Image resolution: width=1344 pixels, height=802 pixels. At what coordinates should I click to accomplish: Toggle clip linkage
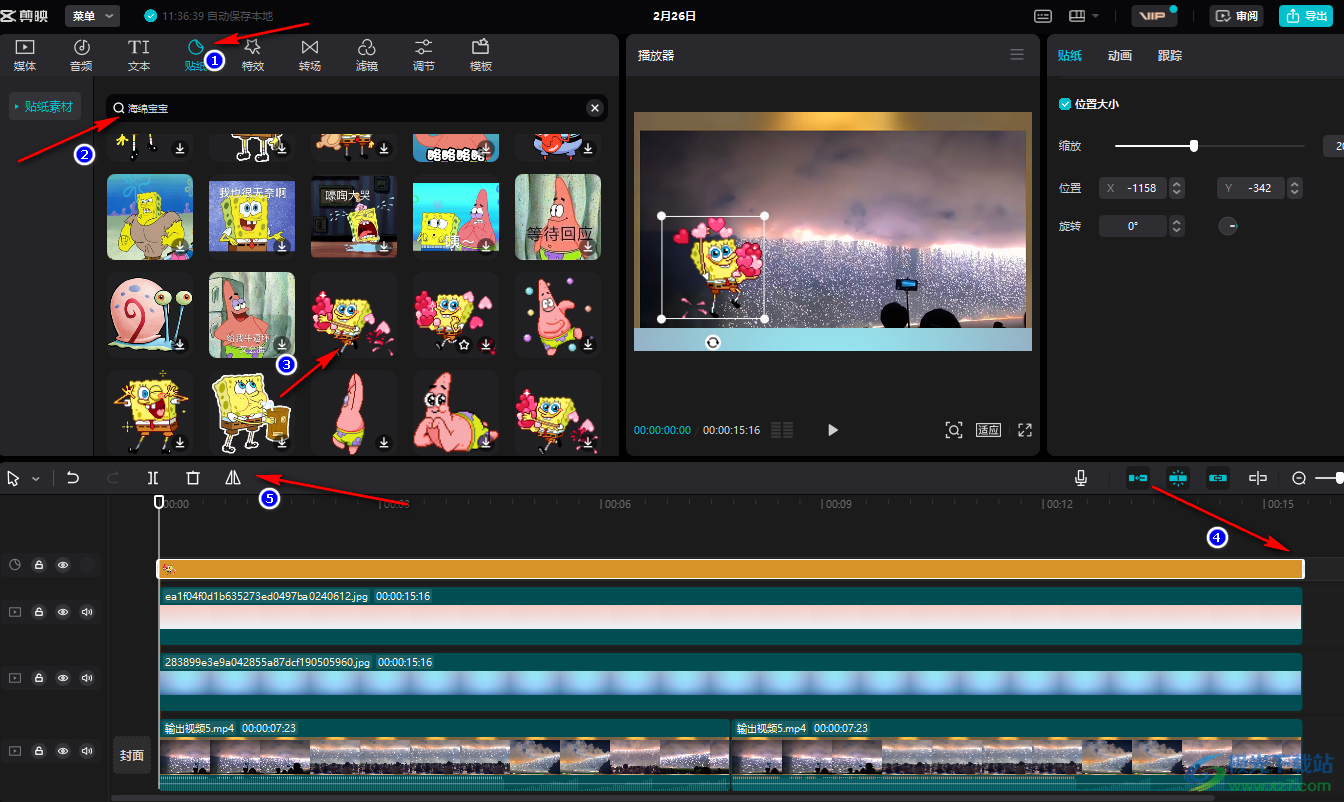[x=1218, y=478]
